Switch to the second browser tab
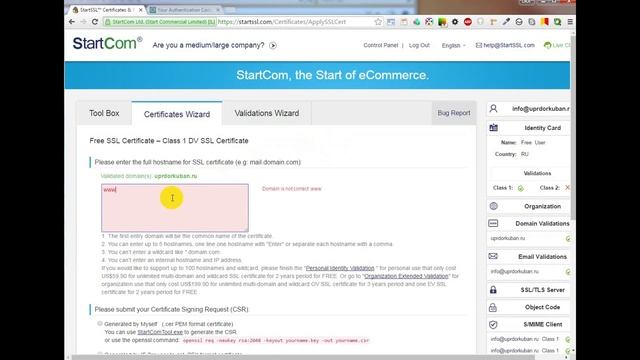The height and width of the screenshot is (360, 640). (x=184, y=9)
